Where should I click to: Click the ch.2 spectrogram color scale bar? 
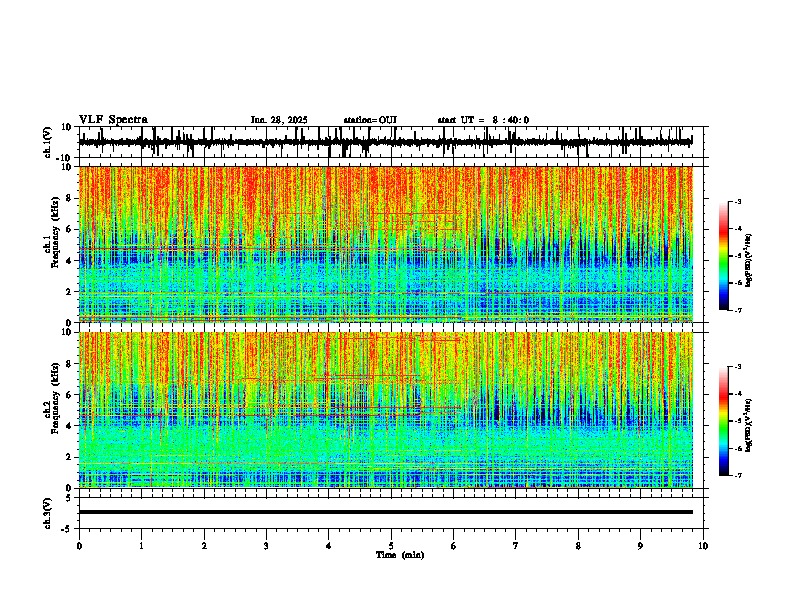pyautogui.click(x=724, y=421)
